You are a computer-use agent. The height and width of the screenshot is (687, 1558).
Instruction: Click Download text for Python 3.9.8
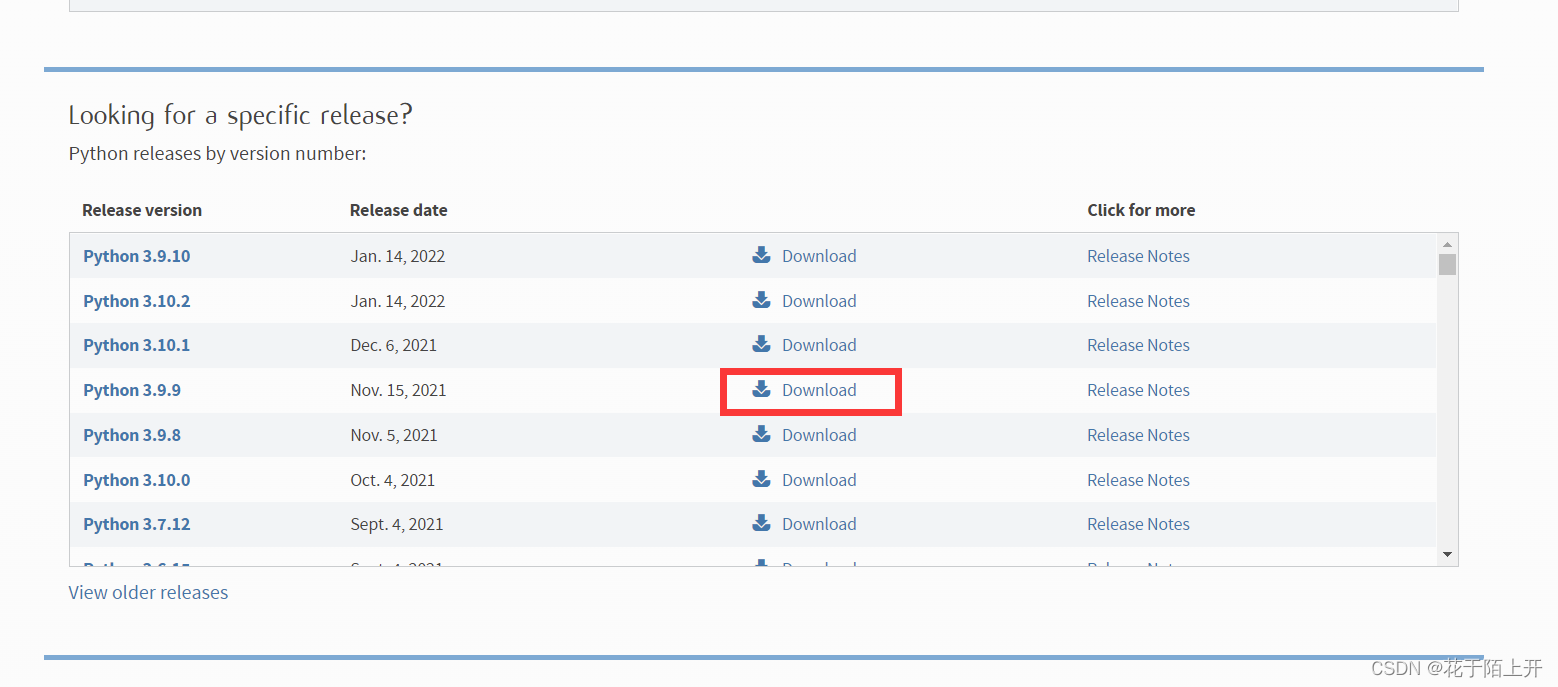(x=819, y=435)
